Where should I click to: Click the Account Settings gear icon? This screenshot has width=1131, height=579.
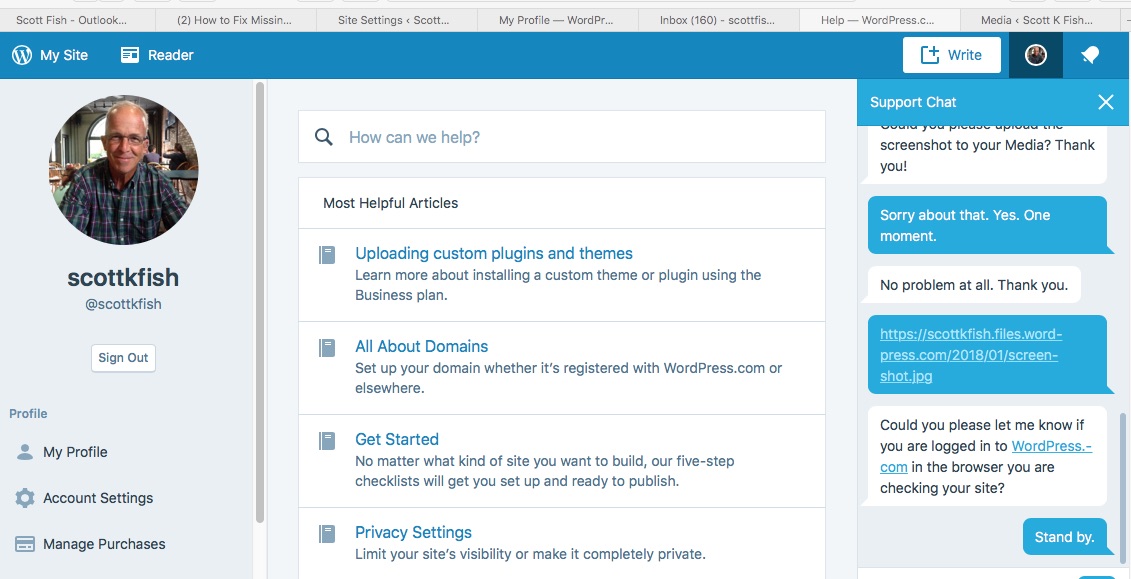(25, 498)
